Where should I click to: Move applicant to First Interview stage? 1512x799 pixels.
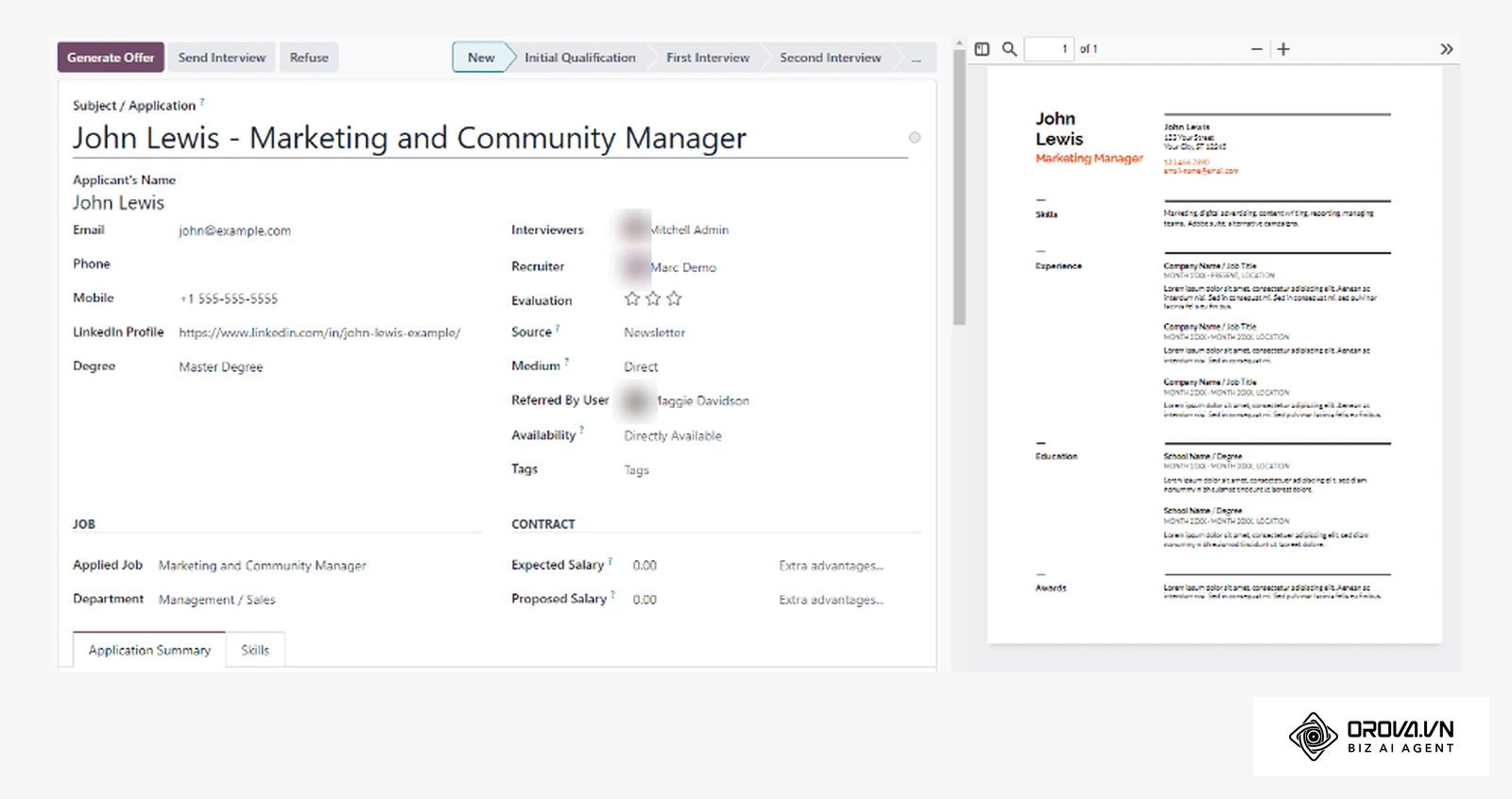(708, 58)
